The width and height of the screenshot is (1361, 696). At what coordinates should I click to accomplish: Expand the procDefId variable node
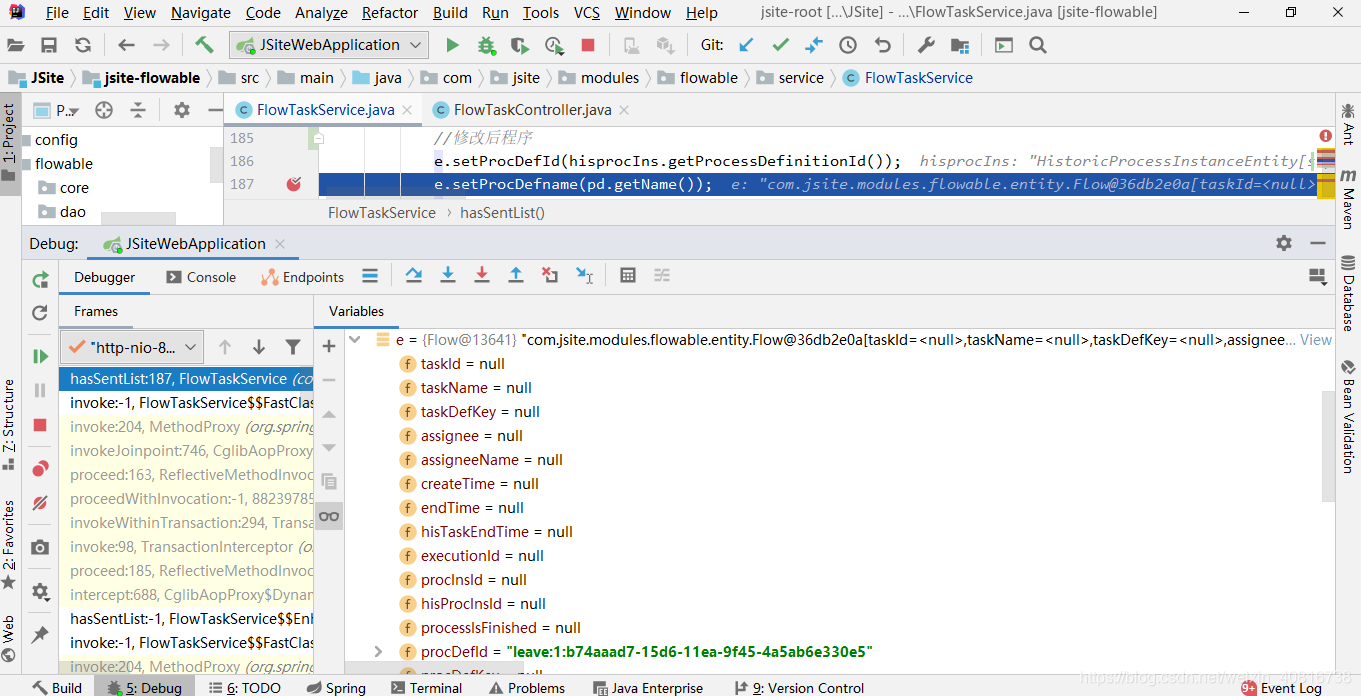click(x=378, y=652)
